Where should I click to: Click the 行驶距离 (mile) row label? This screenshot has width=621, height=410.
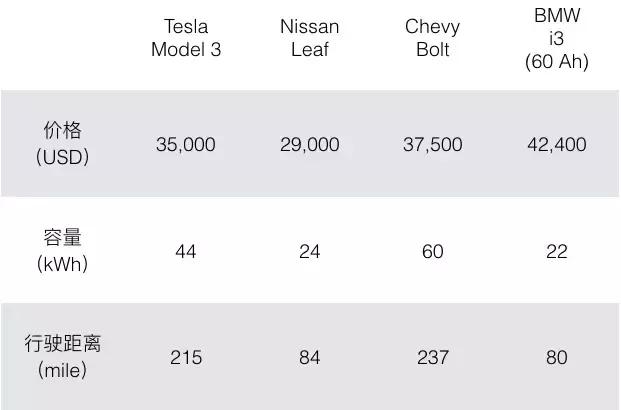coord(62,357)
